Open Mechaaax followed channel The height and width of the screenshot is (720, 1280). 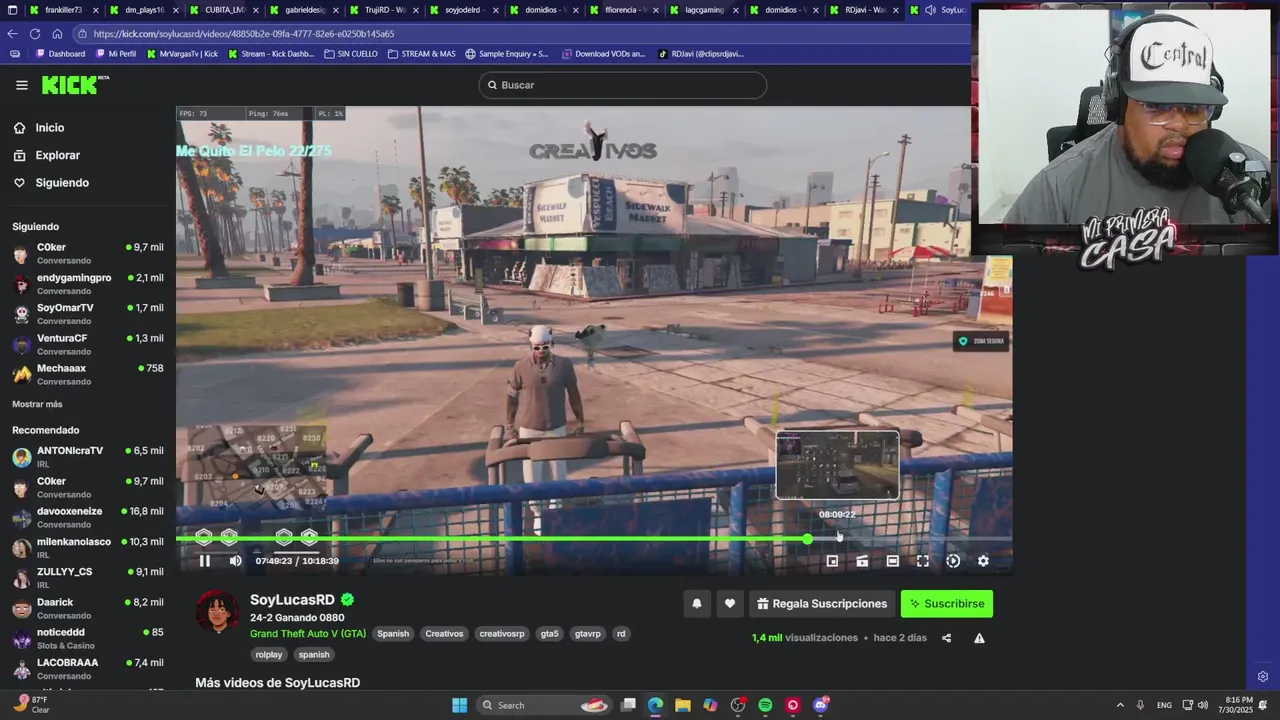pyautogui.click(x=88, y=374)
